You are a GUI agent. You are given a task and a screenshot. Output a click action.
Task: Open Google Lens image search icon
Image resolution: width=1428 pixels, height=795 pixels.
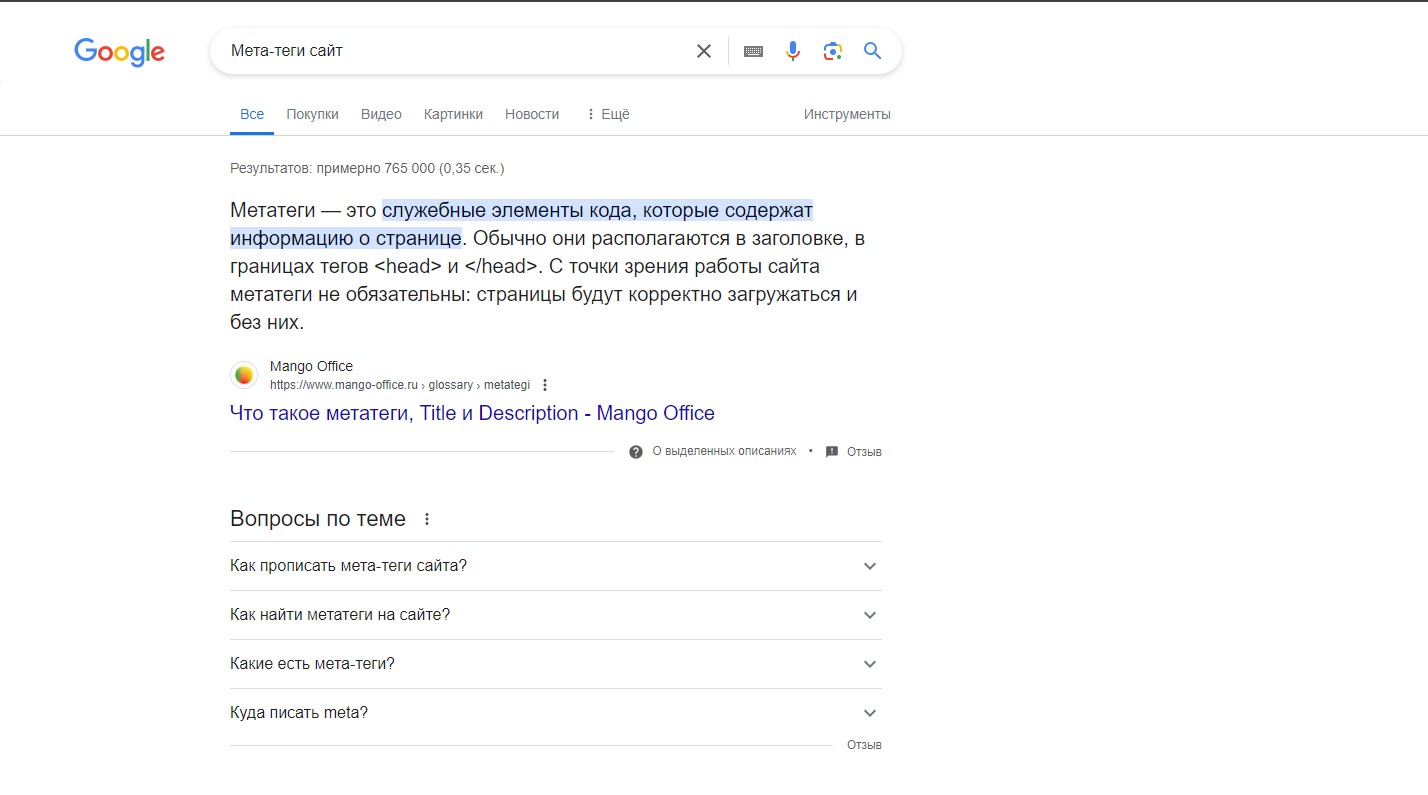[833, 51]
